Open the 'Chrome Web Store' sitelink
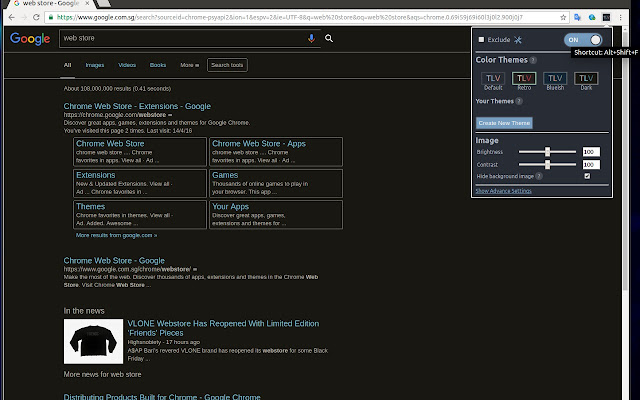This screenshot has height=400, width=640. click(110, 144)
